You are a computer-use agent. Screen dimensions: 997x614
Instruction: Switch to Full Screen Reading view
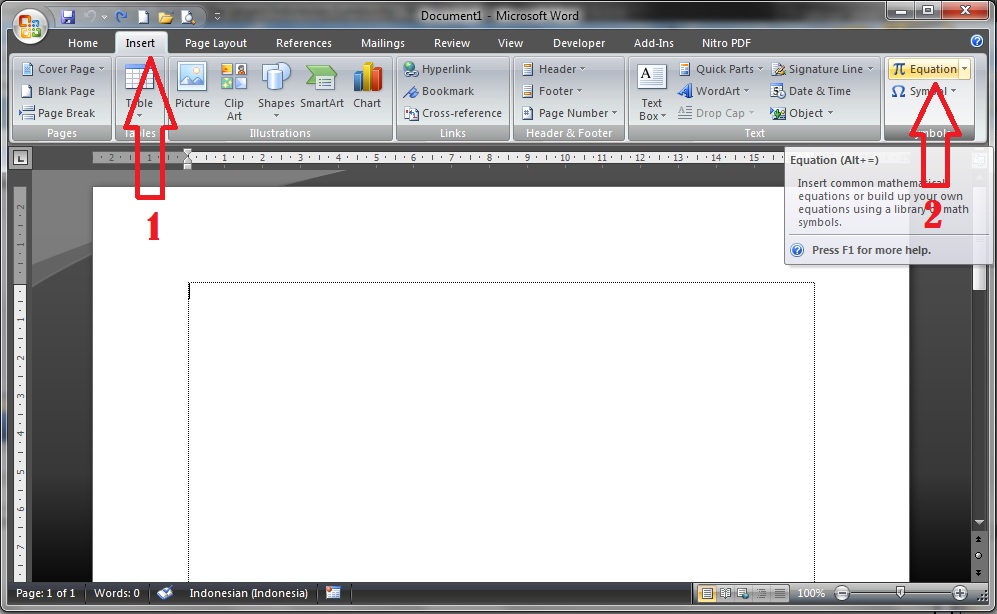[x=725, y=594]
